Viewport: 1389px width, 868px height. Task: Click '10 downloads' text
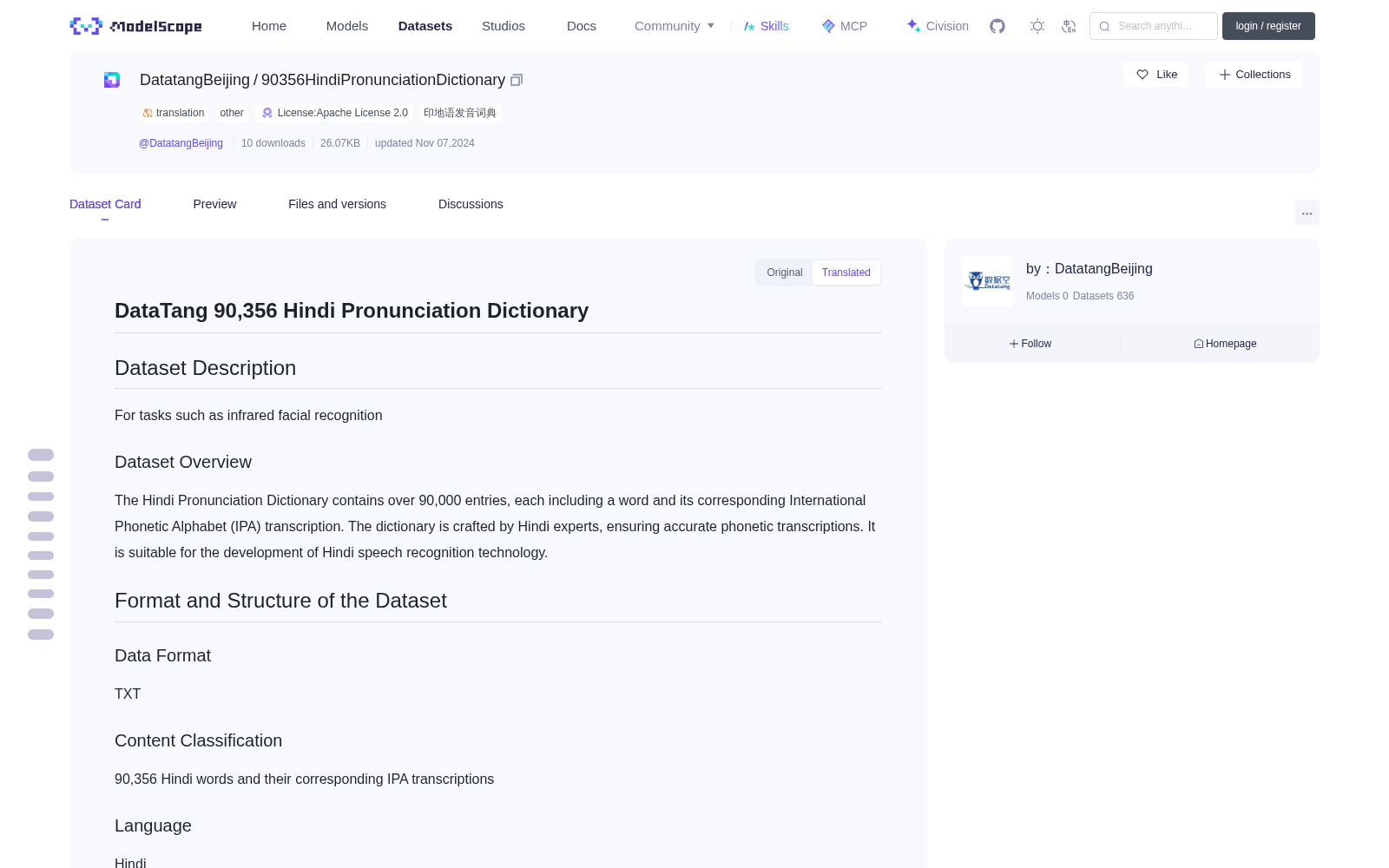point(273,143)
